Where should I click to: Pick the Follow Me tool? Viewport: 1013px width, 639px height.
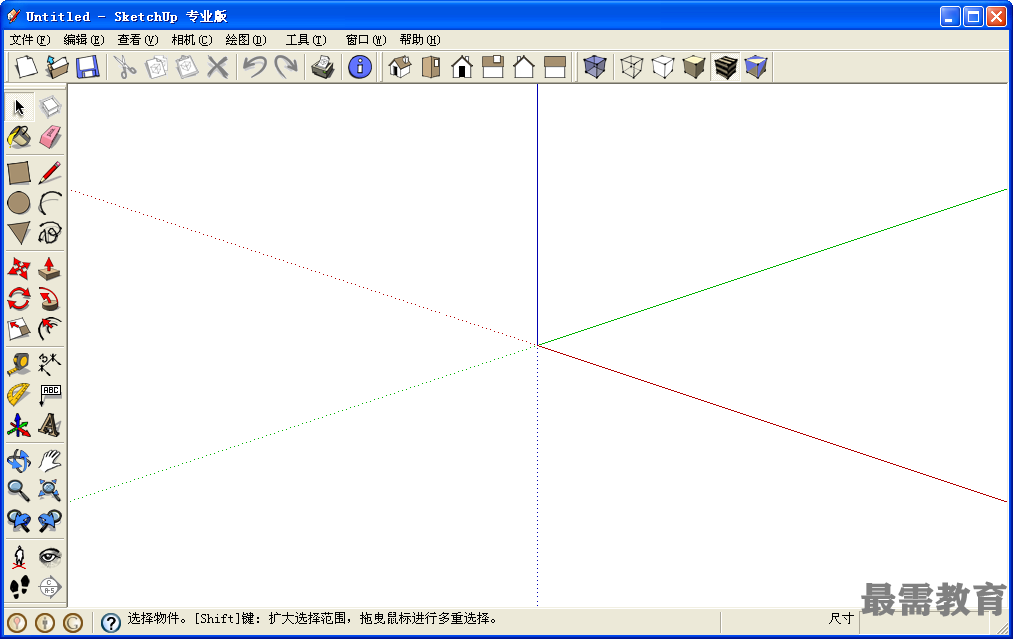click(50, 299)
